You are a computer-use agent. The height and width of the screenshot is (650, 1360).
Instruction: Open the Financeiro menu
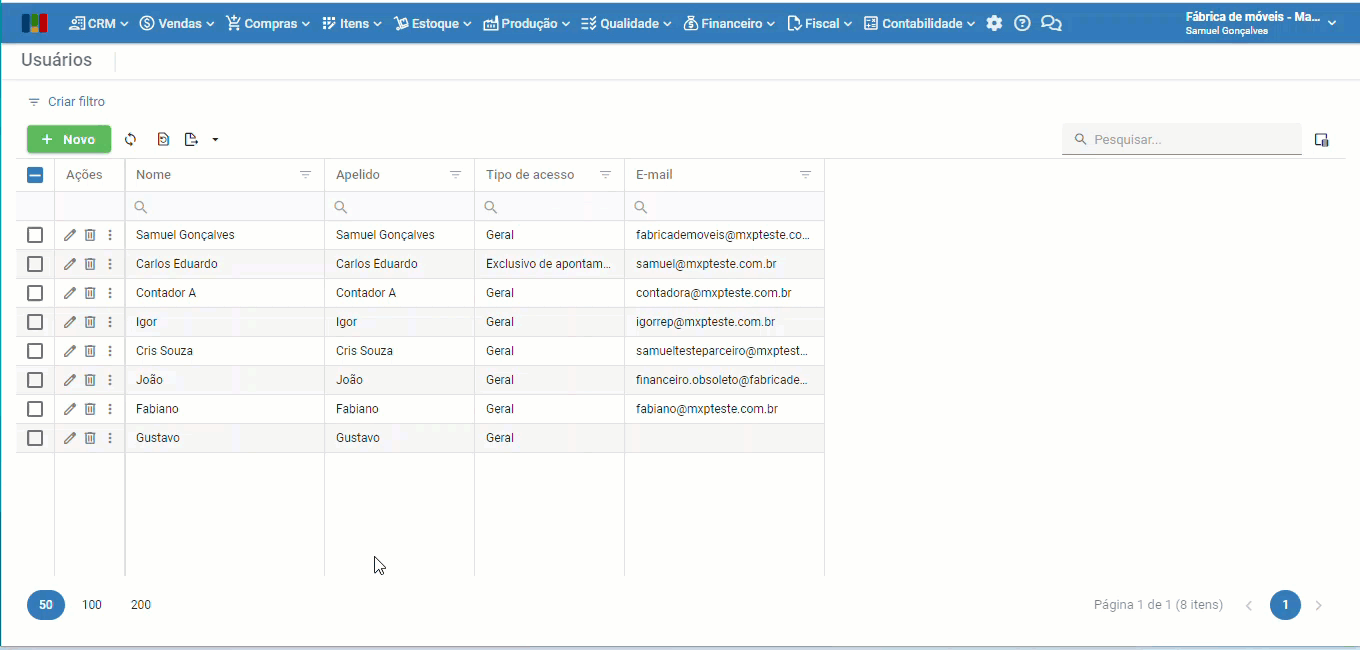[x=729, y=22]
